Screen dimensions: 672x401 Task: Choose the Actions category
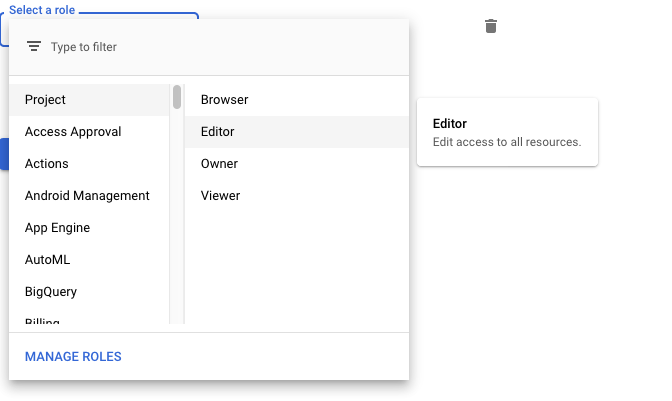tap(89, 164)
